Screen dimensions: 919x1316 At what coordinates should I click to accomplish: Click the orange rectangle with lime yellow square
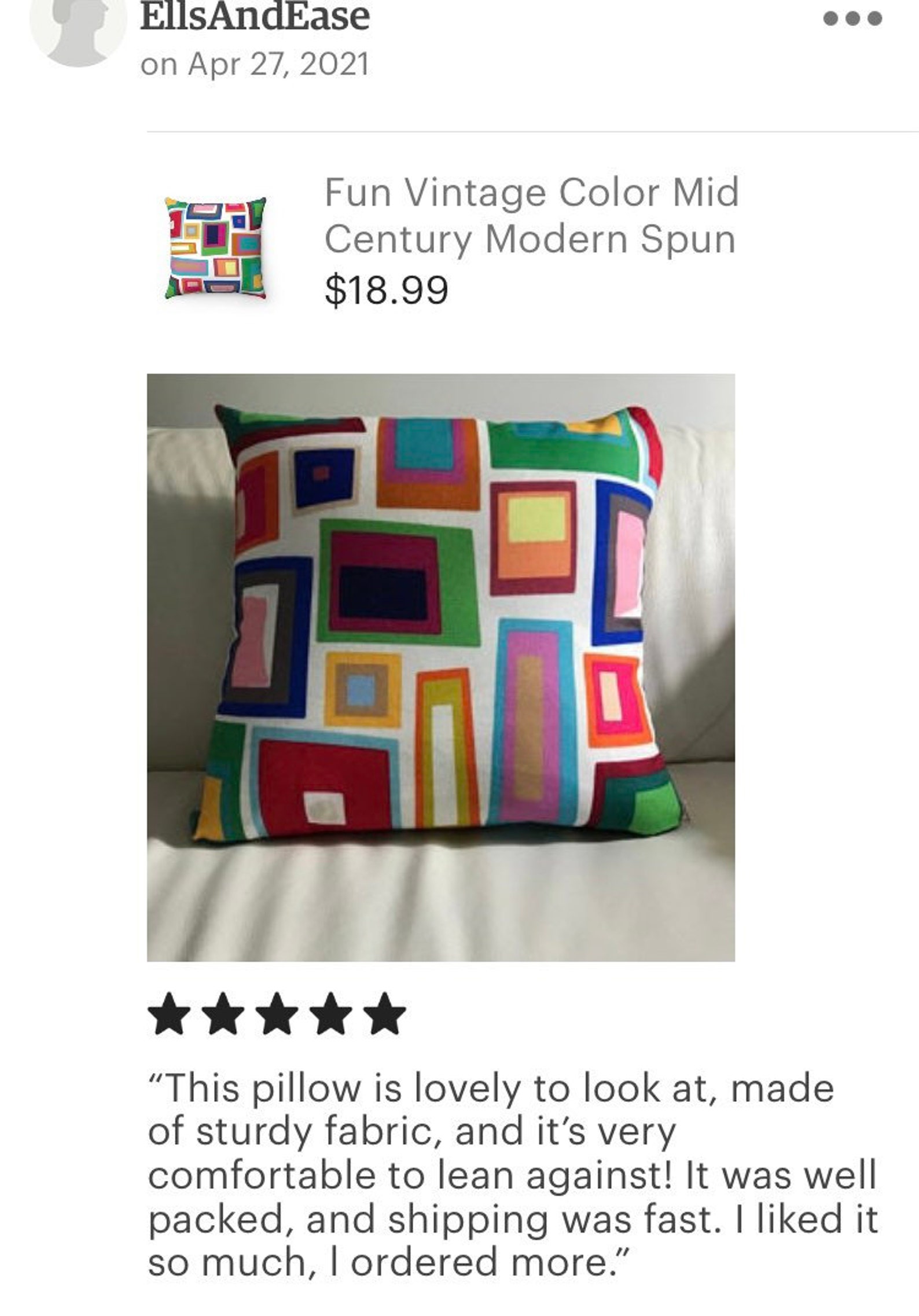pyautogui.click(x=534, y=538)
